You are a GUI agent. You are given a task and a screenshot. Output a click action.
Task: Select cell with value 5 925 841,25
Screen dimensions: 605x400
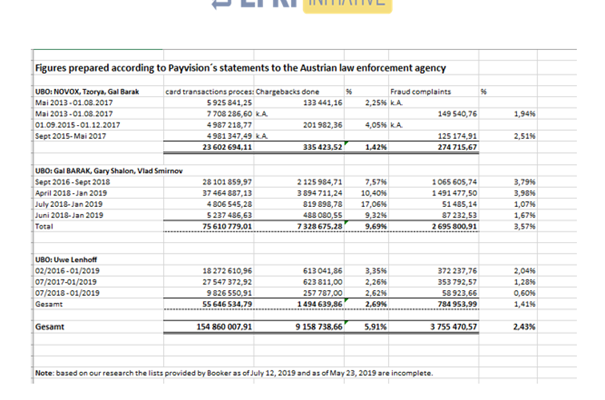point(229,103)
